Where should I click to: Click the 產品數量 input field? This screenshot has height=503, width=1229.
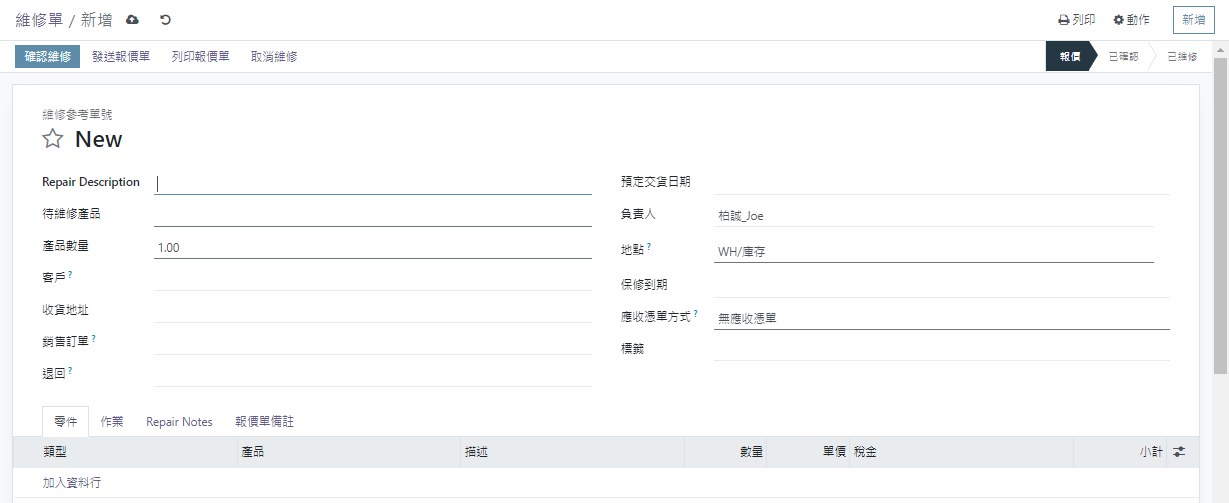[x=372, y=247]
